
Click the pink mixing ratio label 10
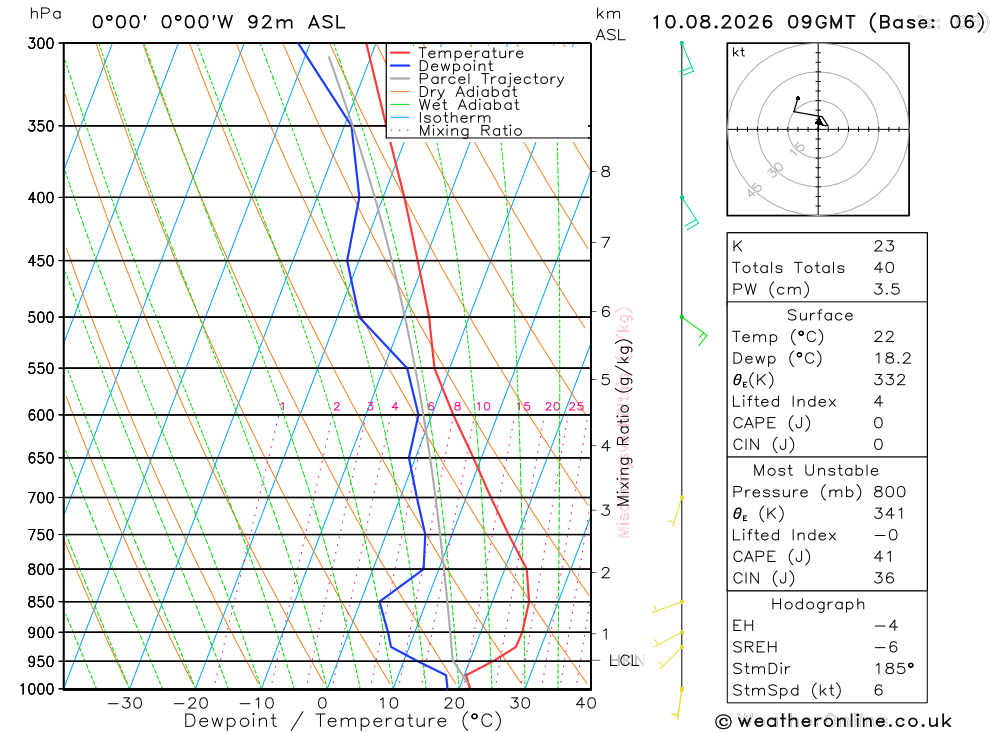tap(483, 406)
